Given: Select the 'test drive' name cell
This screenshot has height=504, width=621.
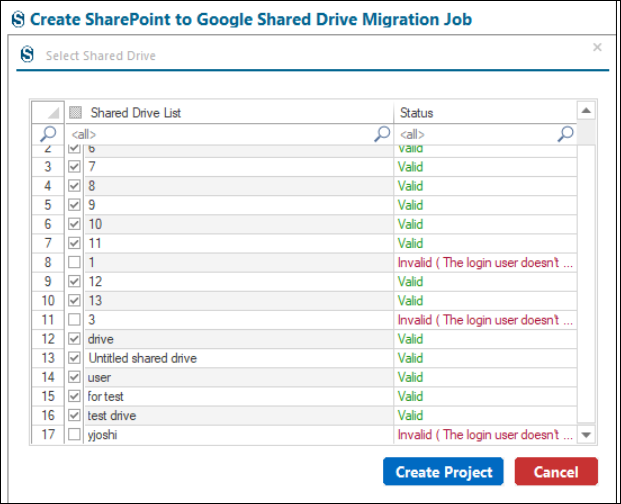Looking at the screenshot, I should [239, 415].
